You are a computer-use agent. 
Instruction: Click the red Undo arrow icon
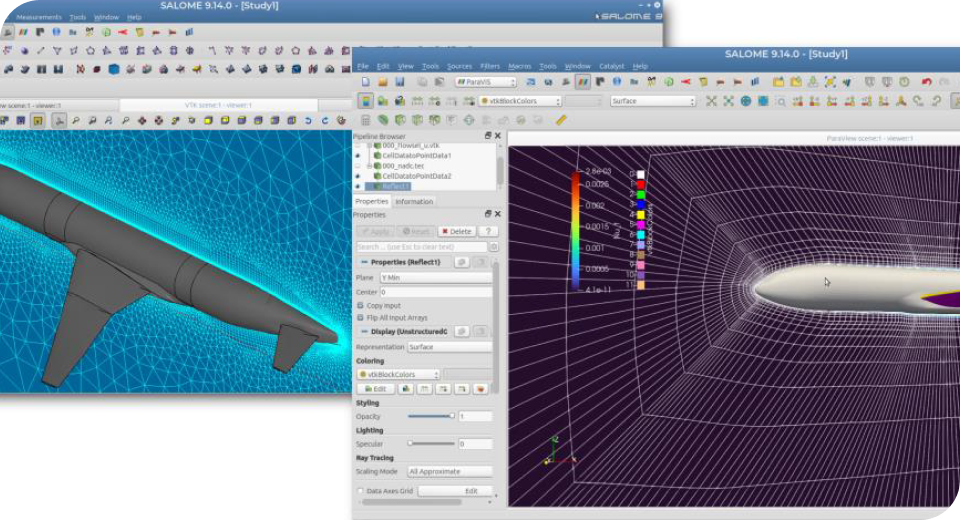click(x=926, y=82)
